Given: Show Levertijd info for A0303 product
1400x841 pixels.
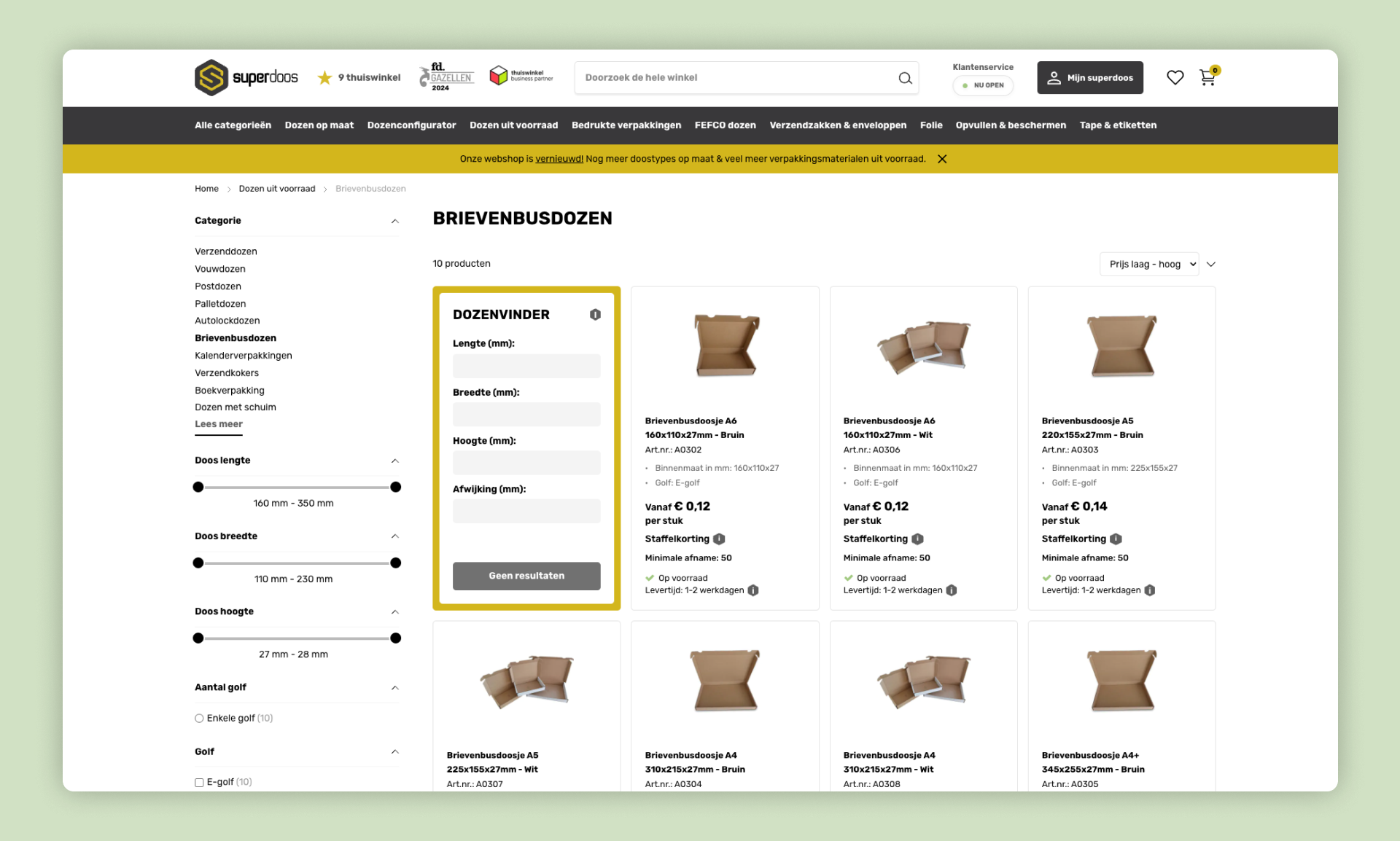Looking at the screenshot, I should point(1150,590).
